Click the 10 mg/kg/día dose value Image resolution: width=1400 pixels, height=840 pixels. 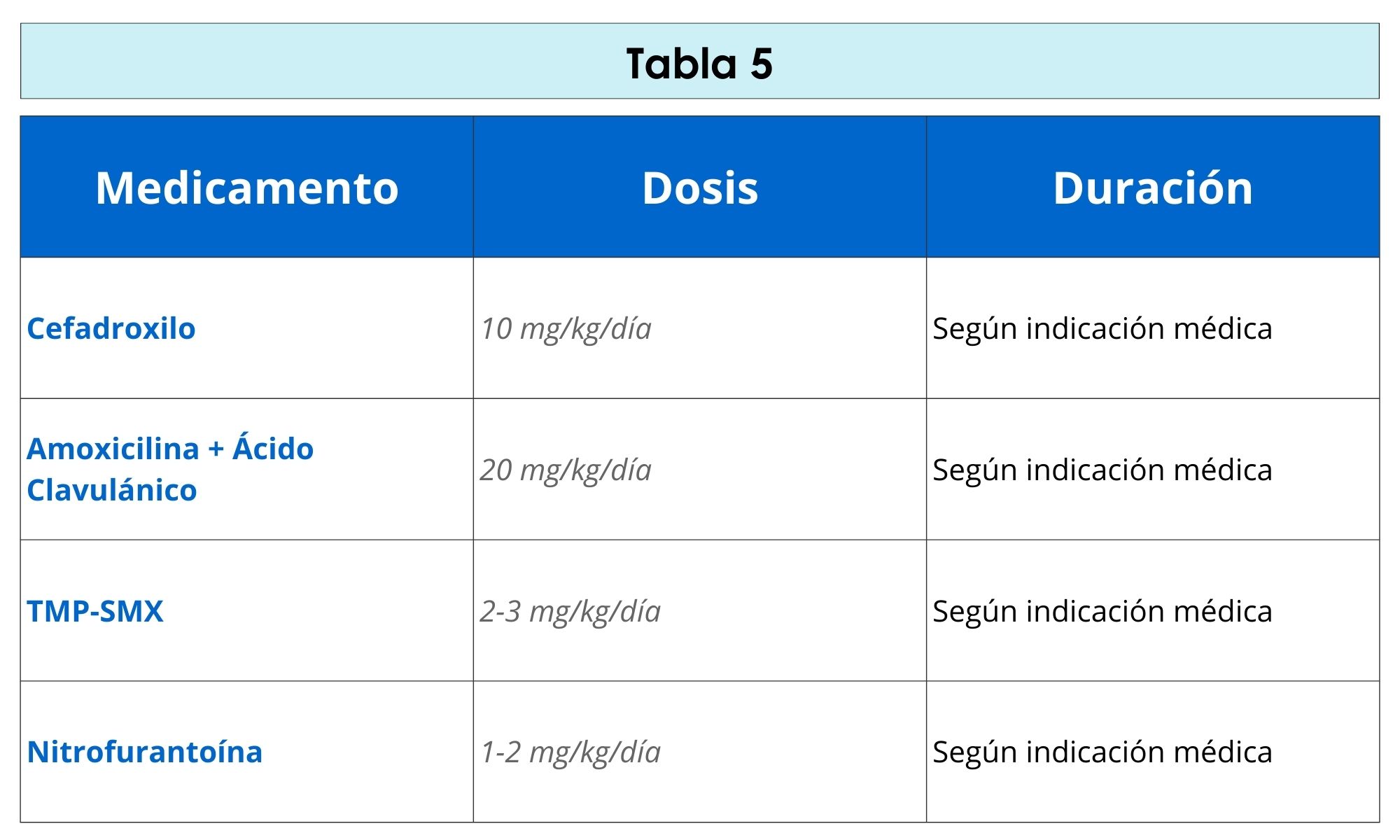point(566,328)
